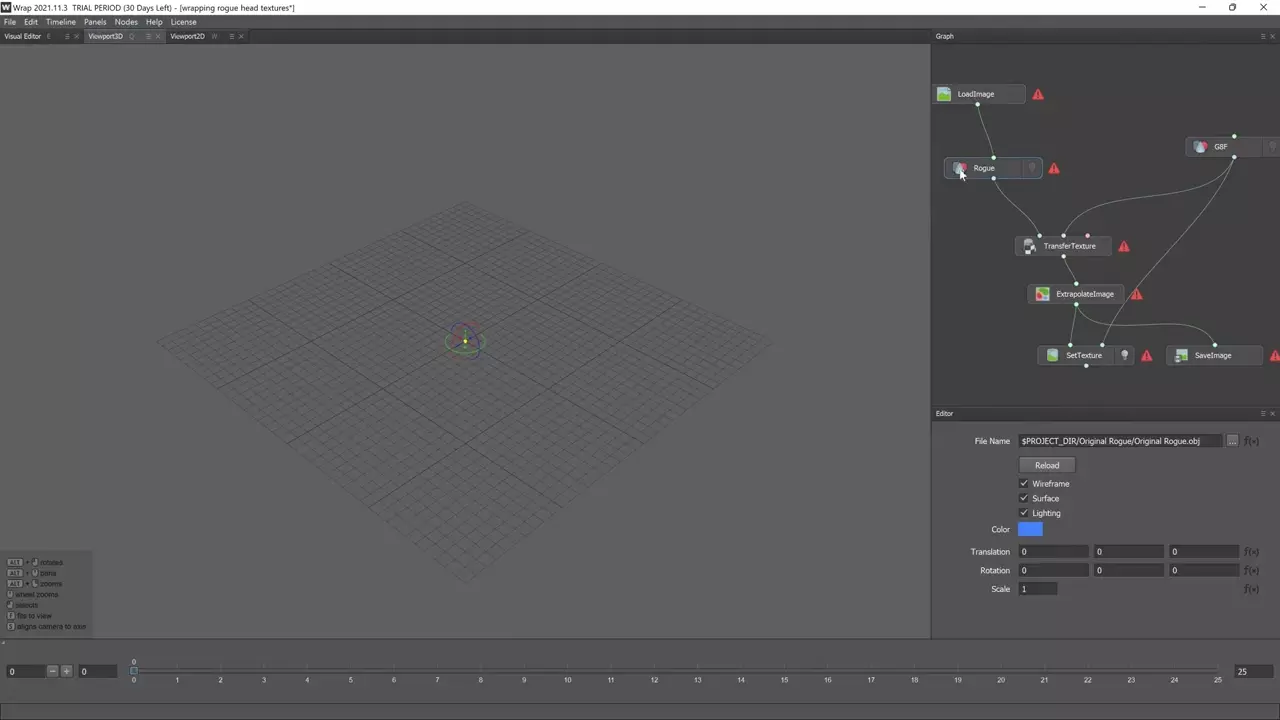Click the TransferTexture node icon

pos(1029,246)
